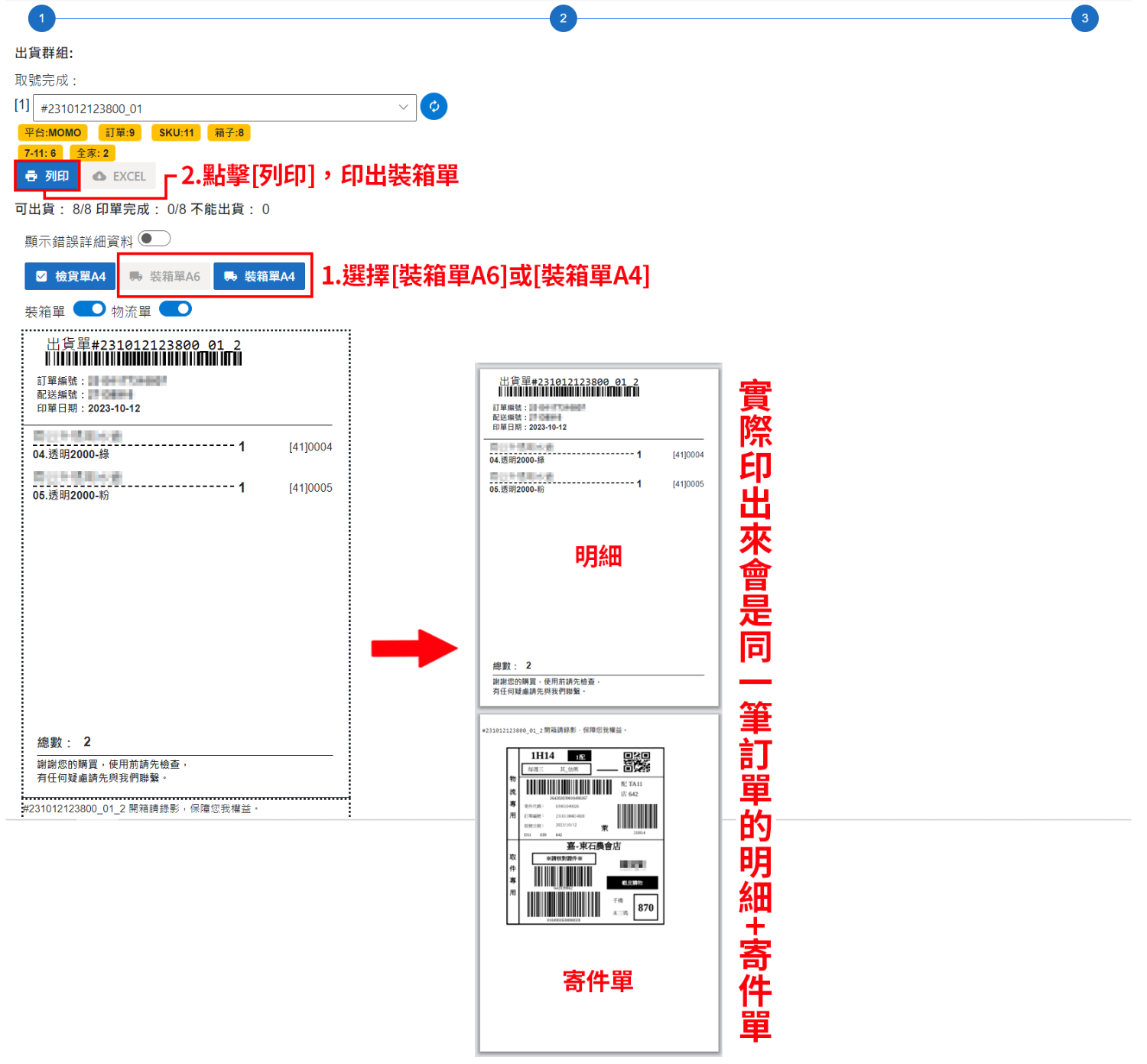Click the QR code on shipping label

pos(636,762)
